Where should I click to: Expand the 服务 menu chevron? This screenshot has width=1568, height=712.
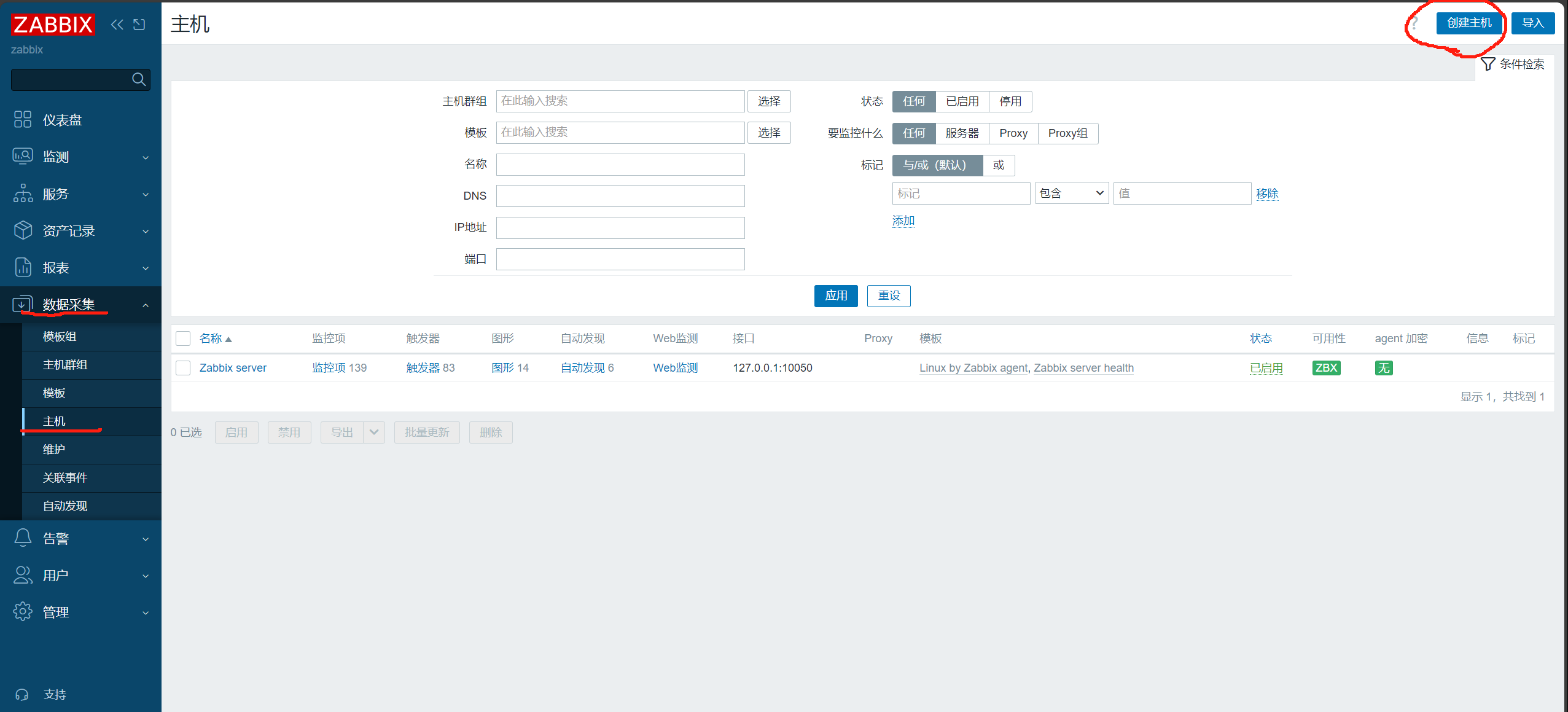click(146, 194)
